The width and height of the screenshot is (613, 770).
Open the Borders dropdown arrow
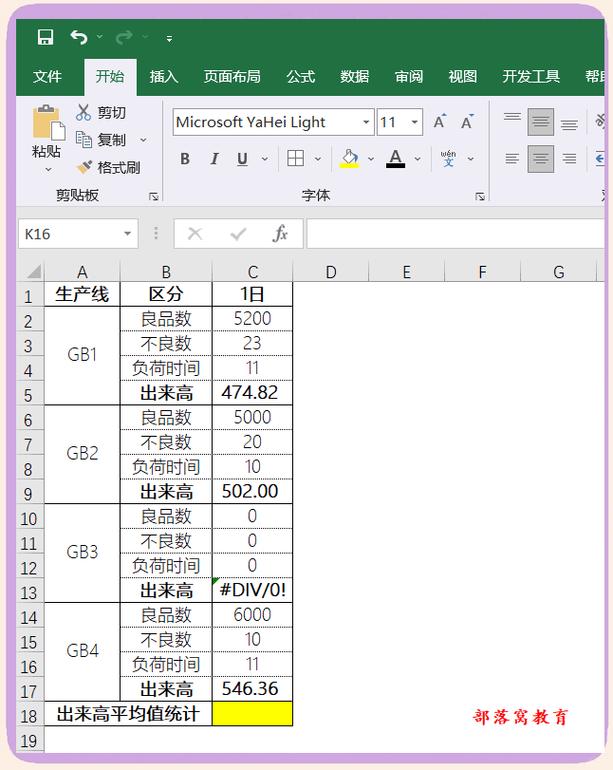coord(318,159)
